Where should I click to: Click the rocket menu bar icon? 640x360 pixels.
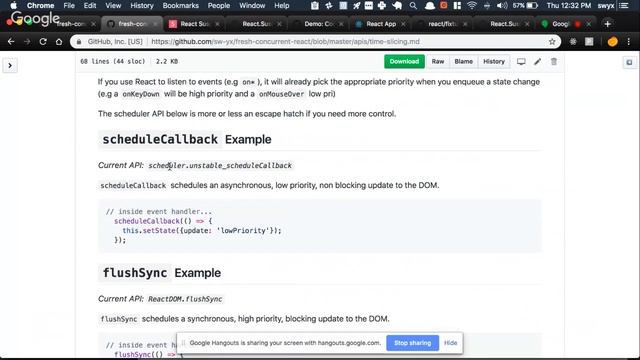pos(357,6)
